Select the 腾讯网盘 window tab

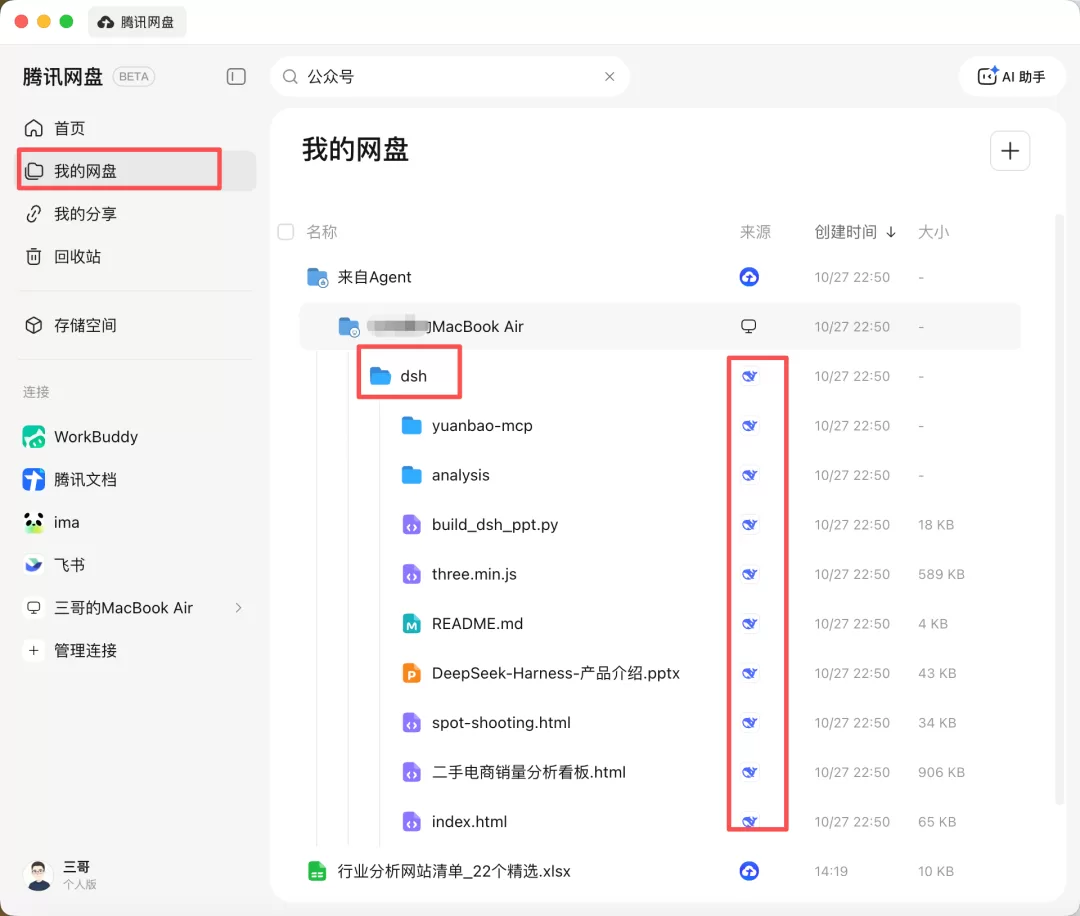click(137, 22)
